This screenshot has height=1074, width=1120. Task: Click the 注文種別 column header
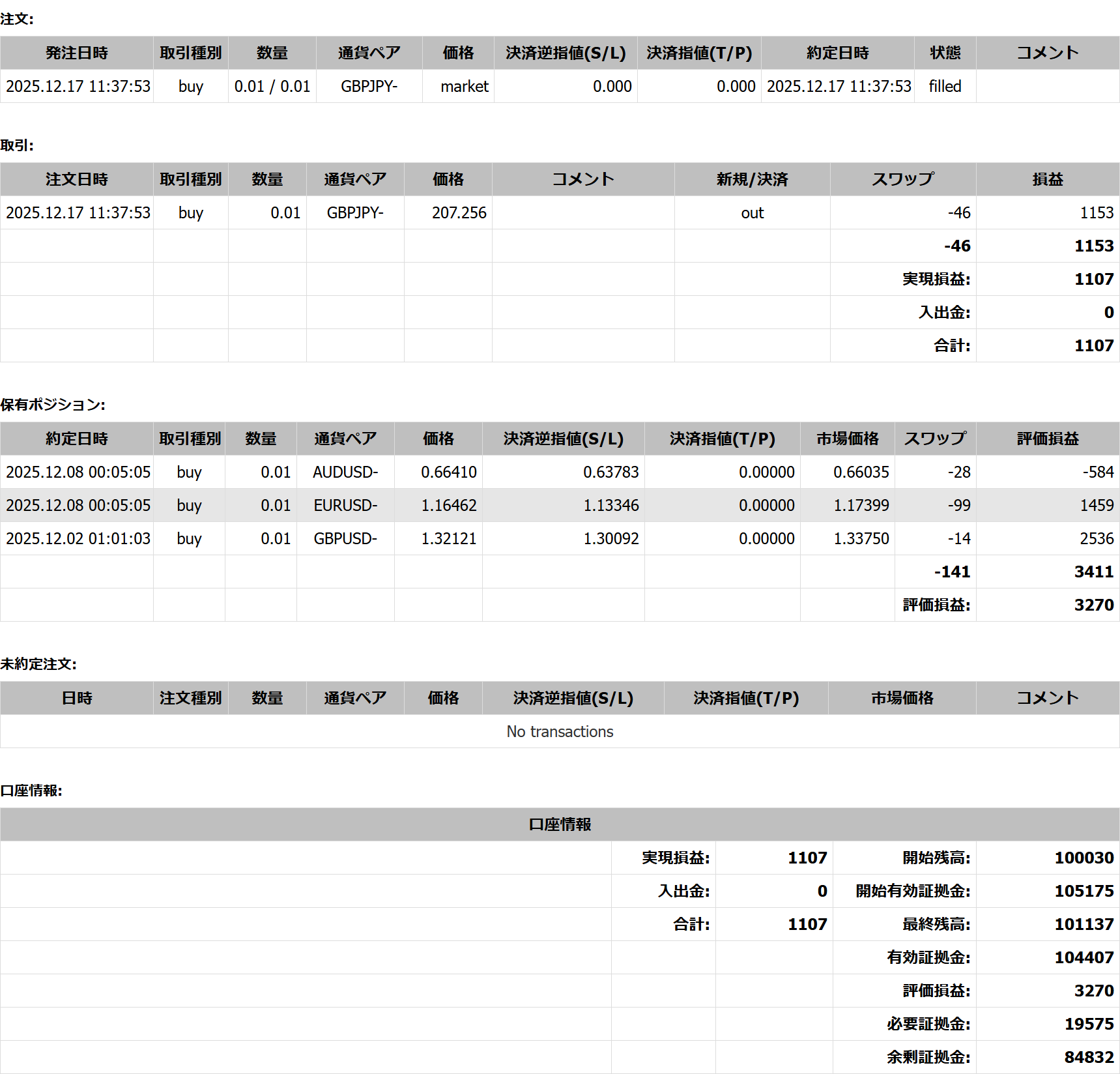190,698
